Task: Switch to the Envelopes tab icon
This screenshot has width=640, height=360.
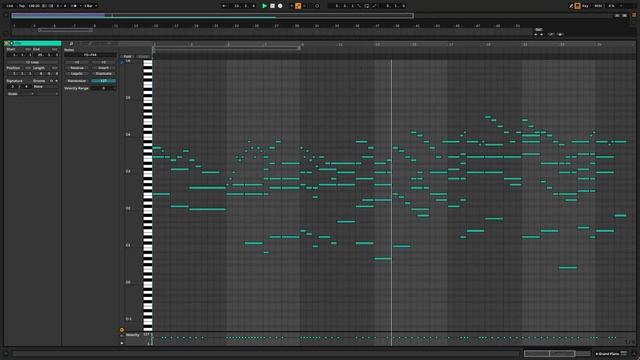Action: pos(90,43)
